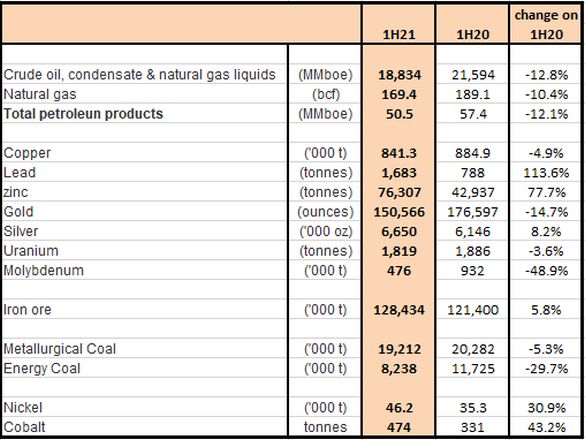Click the zinc 1H21 value 76,307
The height and width of the screenshot is (440, 585).
tap(398, 192)
